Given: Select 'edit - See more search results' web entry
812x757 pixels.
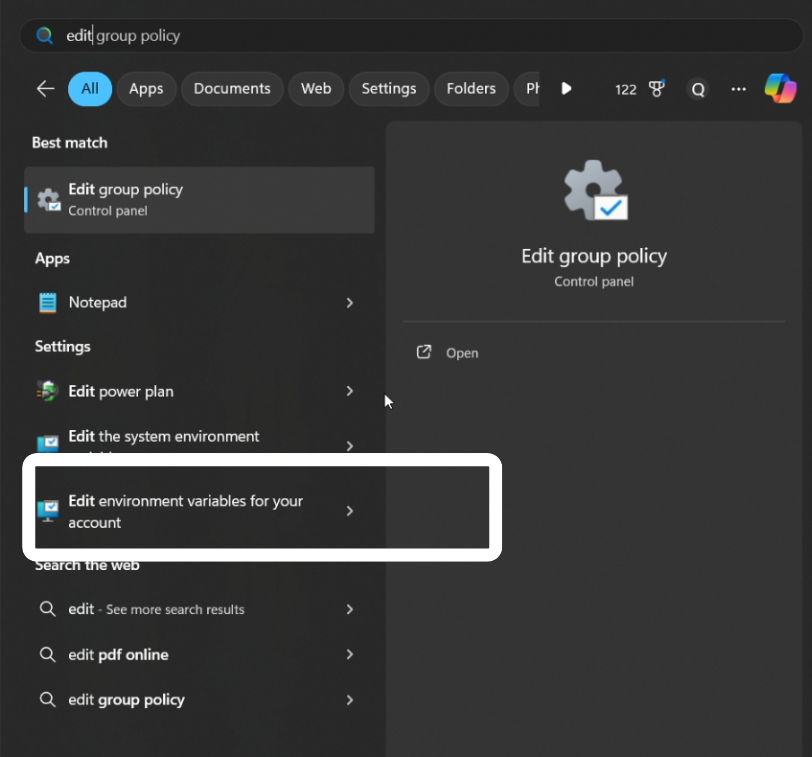Looking at the screenshot, I should [x=156, y=609].
